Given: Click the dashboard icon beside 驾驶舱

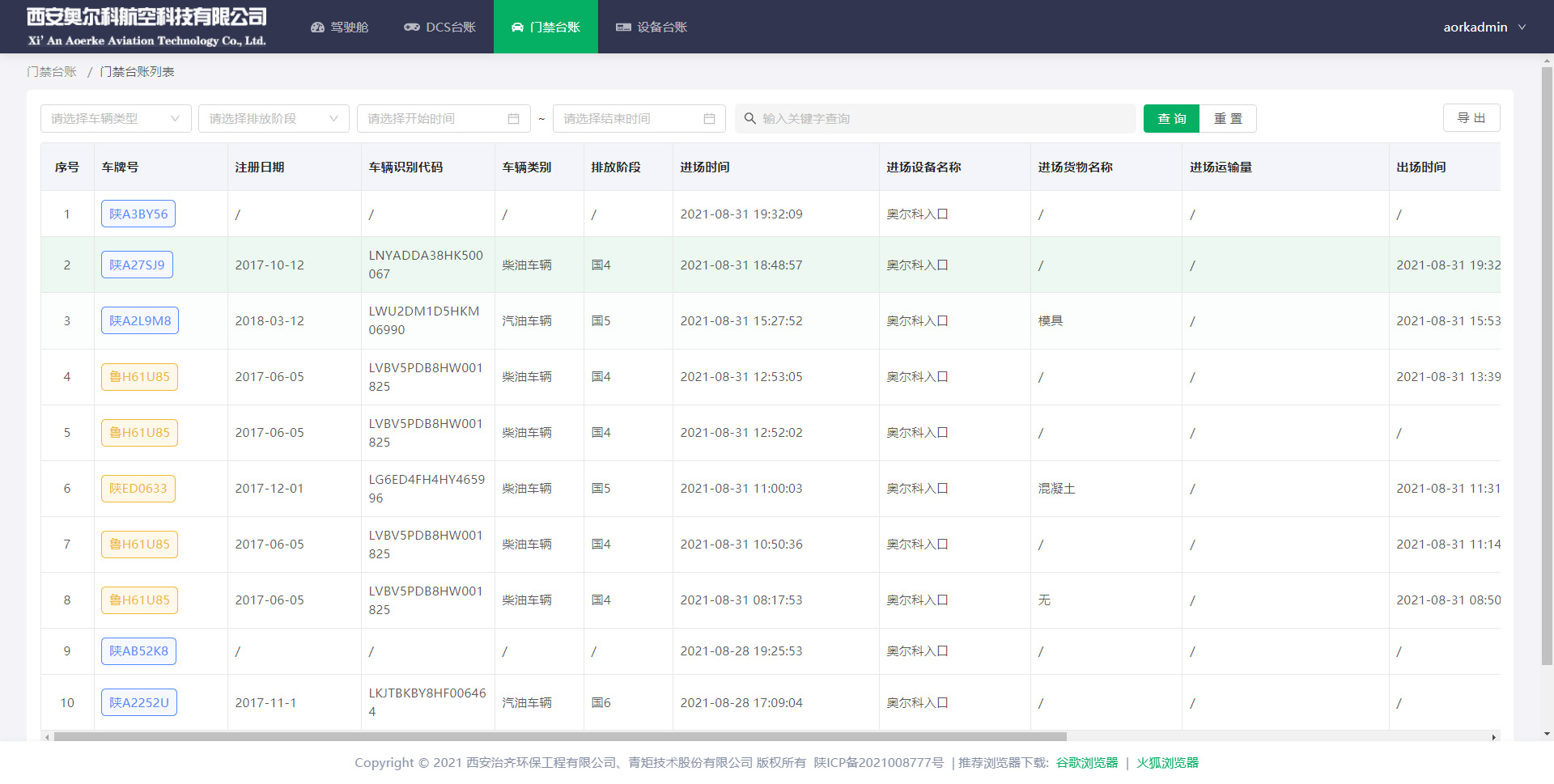Looking at the screenshot, I should tap(317, 28).
